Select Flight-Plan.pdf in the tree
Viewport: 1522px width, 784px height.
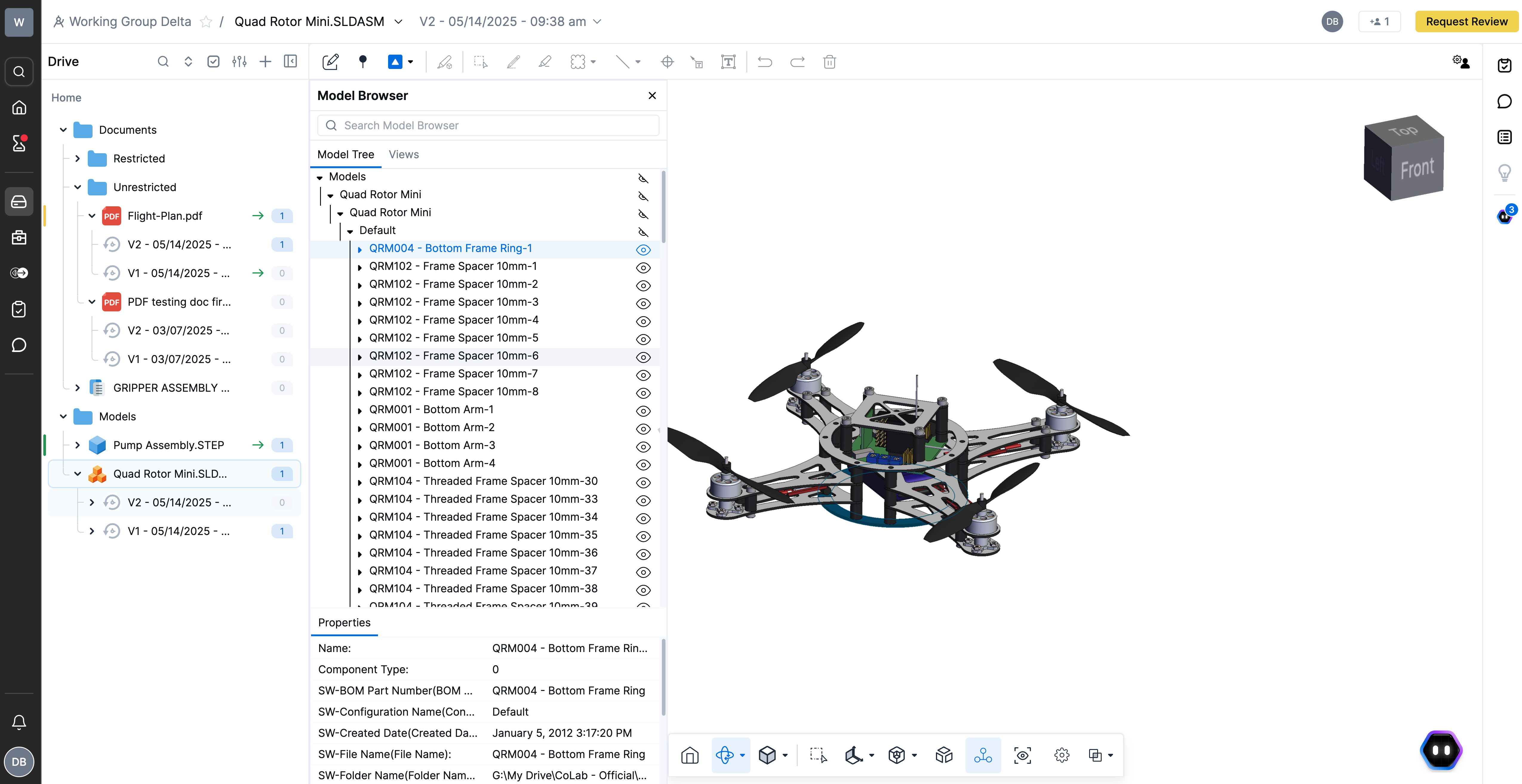[x=164, y=216]
